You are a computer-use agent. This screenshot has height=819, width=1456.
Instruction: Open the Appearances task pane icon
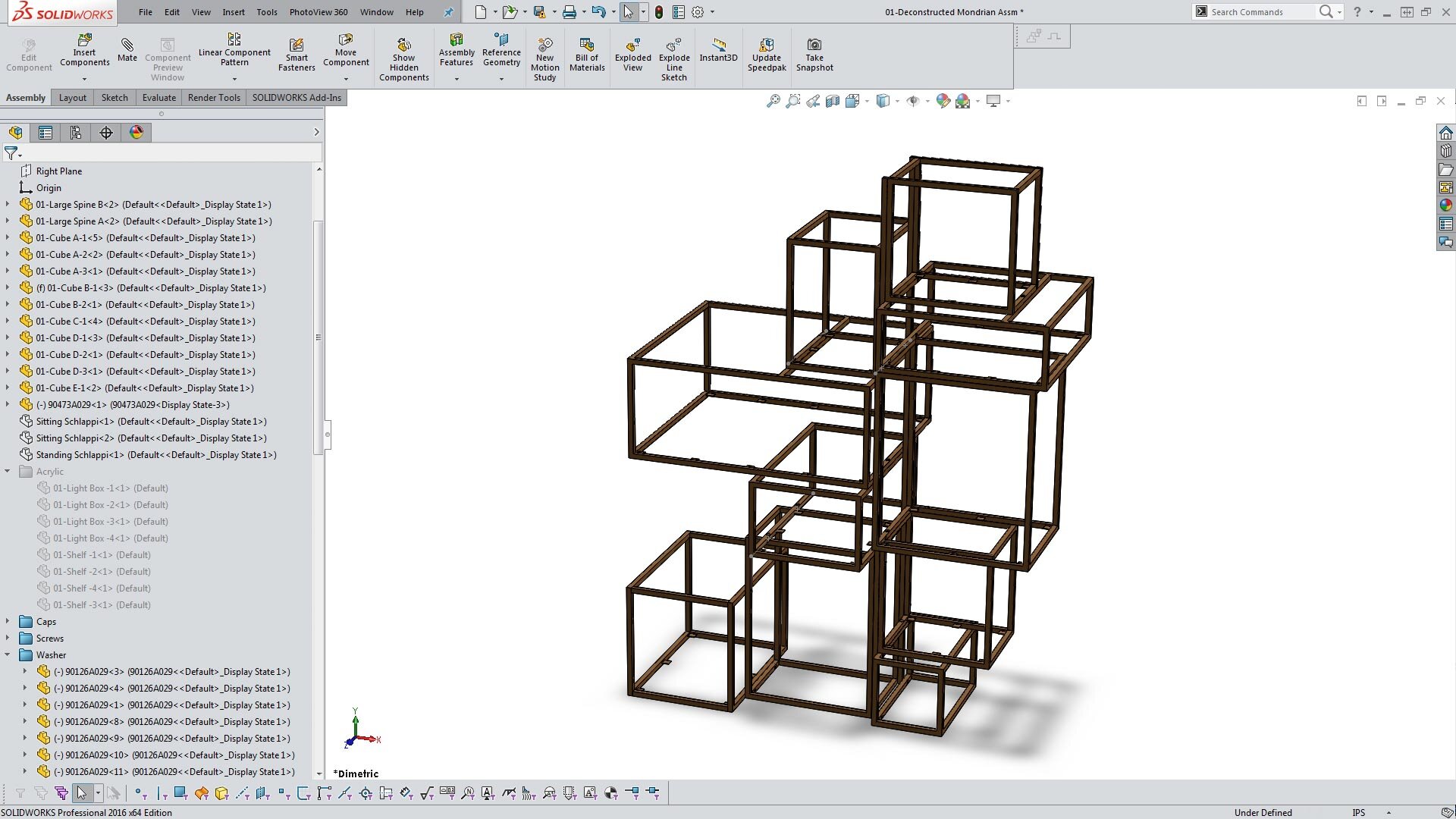[x=1446, y=205]
